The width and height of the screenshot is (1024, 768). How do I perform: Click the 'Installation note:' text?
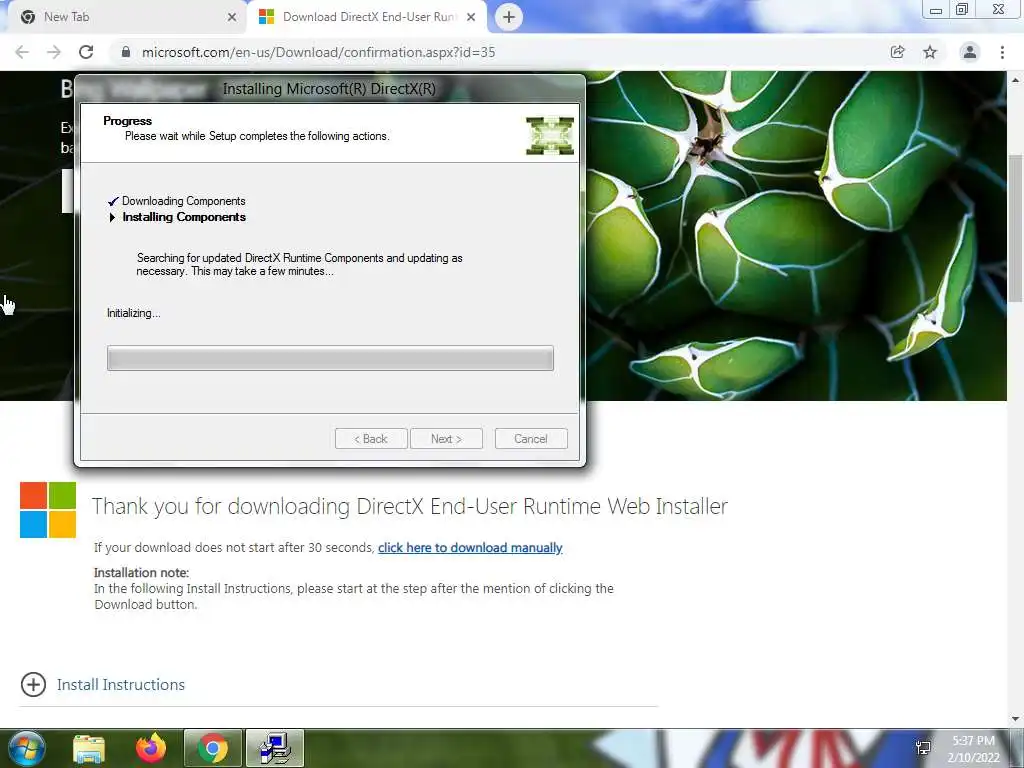tap(141, 573)
